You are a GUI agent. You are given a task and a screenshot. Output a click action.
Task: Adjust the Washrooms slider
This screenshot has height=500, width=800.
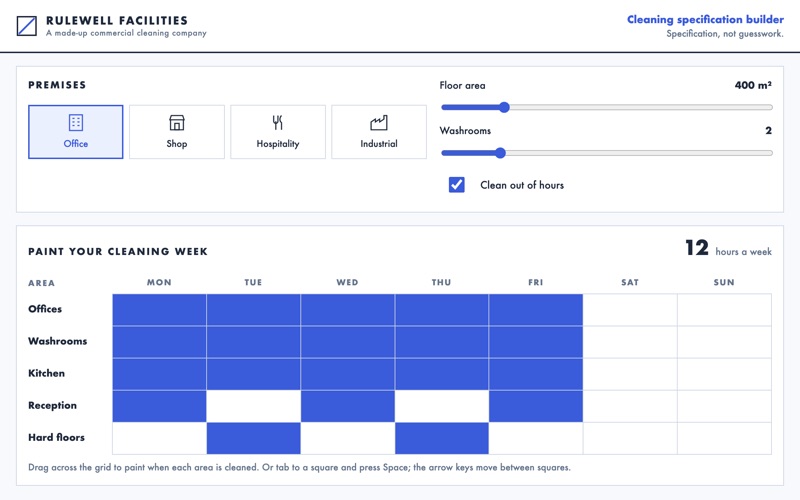(607, 153)
